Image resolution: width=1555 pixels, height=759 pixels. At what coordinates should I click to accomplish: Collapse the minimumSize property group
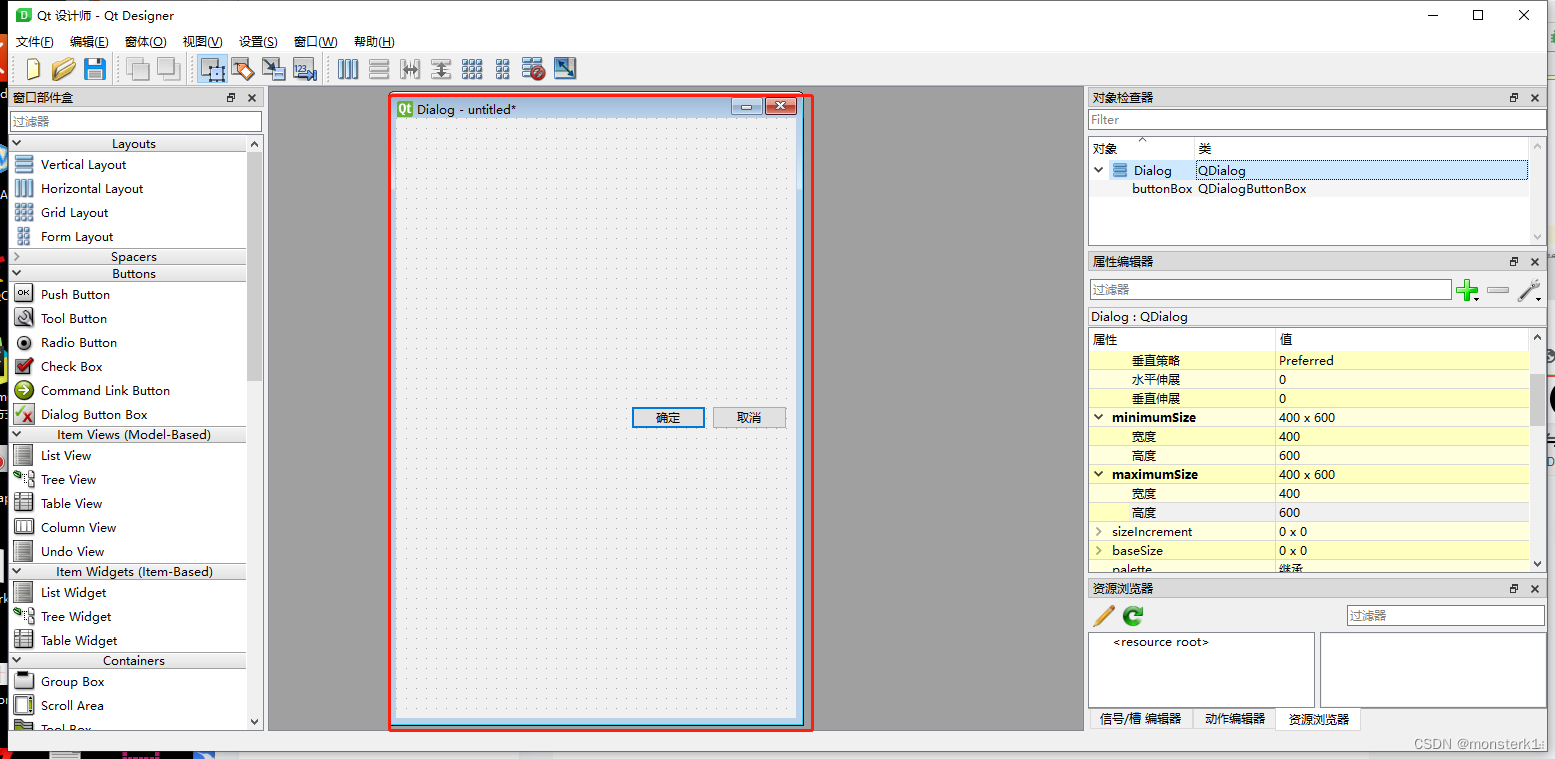coord(1097,417)
